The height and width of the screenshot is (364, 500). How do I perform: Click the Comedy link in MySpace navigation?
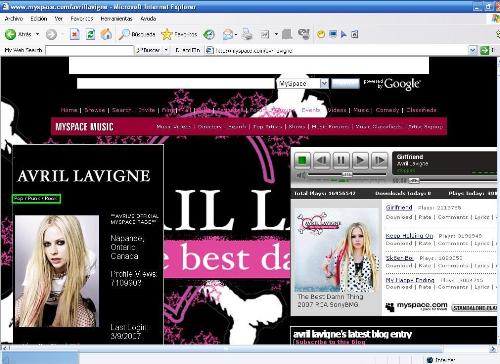[387, 110]
